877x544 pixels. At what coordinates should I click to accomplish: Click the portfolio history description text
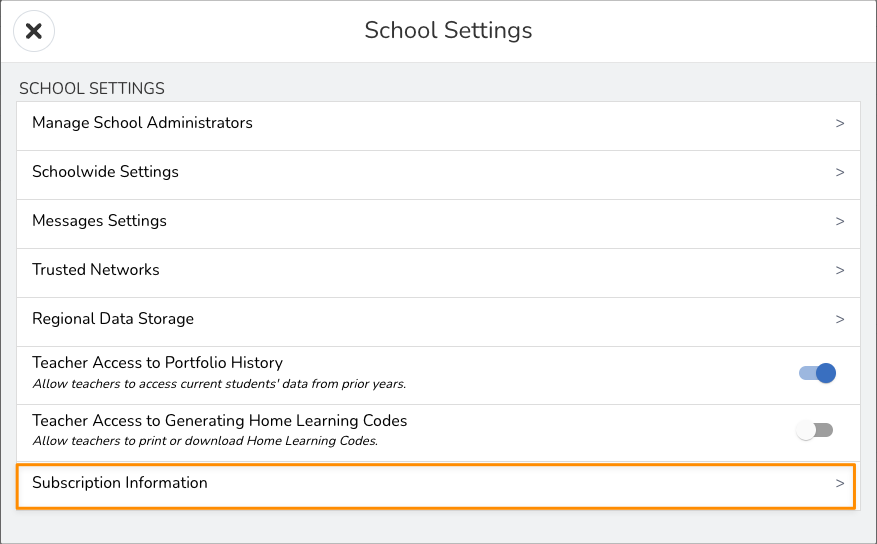(x=219, y=384)
